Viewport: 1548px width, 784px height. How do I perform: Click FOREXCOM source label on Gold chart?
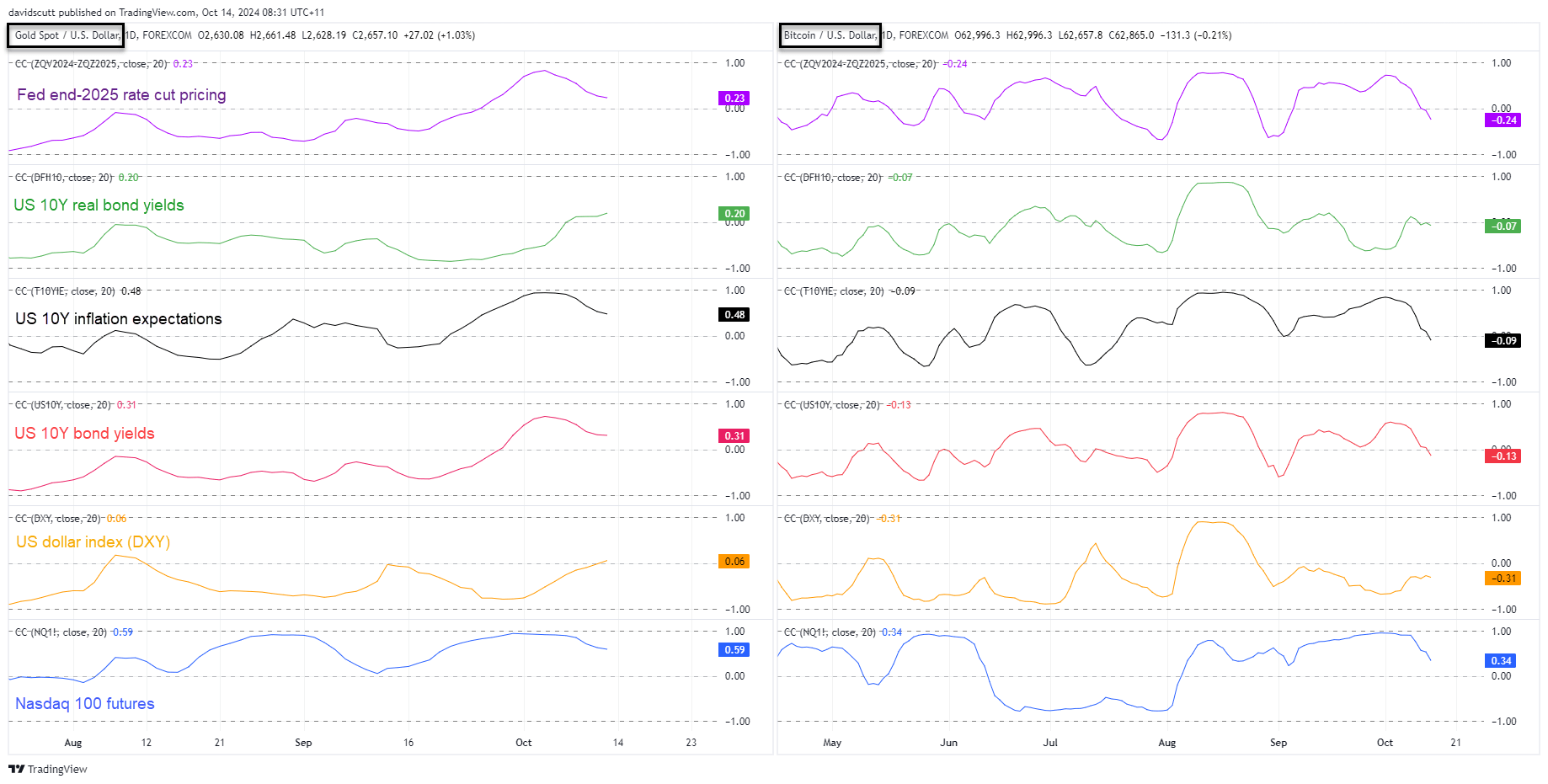(168, 35)
